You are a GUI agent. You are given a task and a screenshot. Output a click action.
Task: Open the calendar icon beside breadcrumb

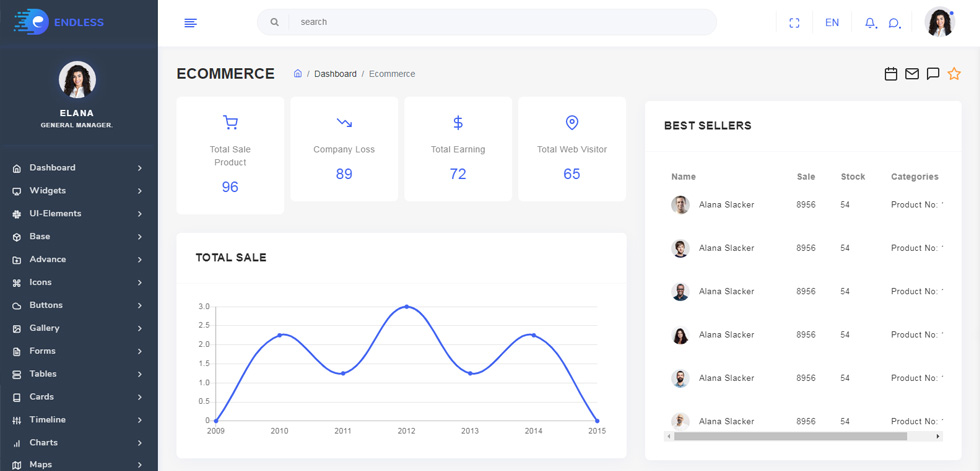[891, 74]
